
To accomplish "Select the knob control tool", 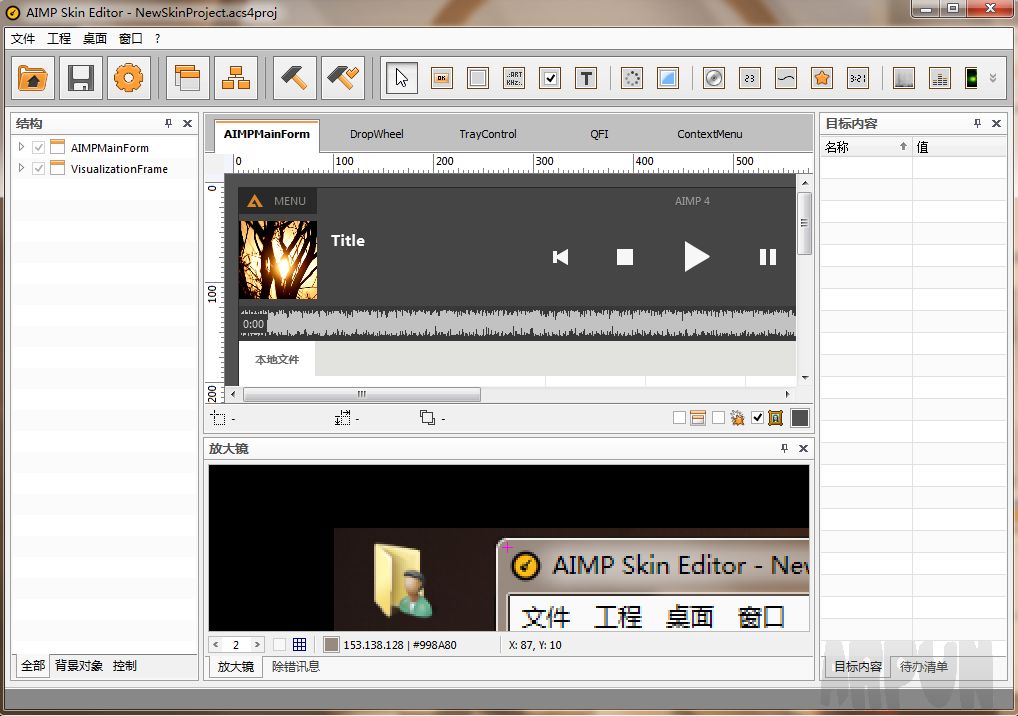I will click(713, 78).
